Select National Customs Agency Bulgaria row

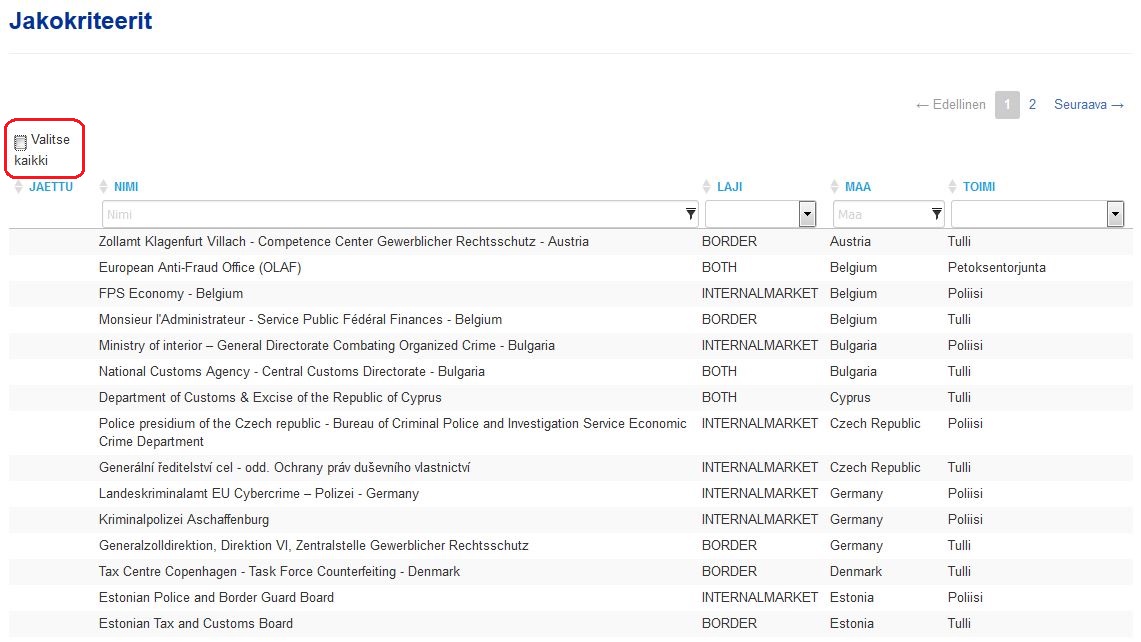[x=570, y=371]
